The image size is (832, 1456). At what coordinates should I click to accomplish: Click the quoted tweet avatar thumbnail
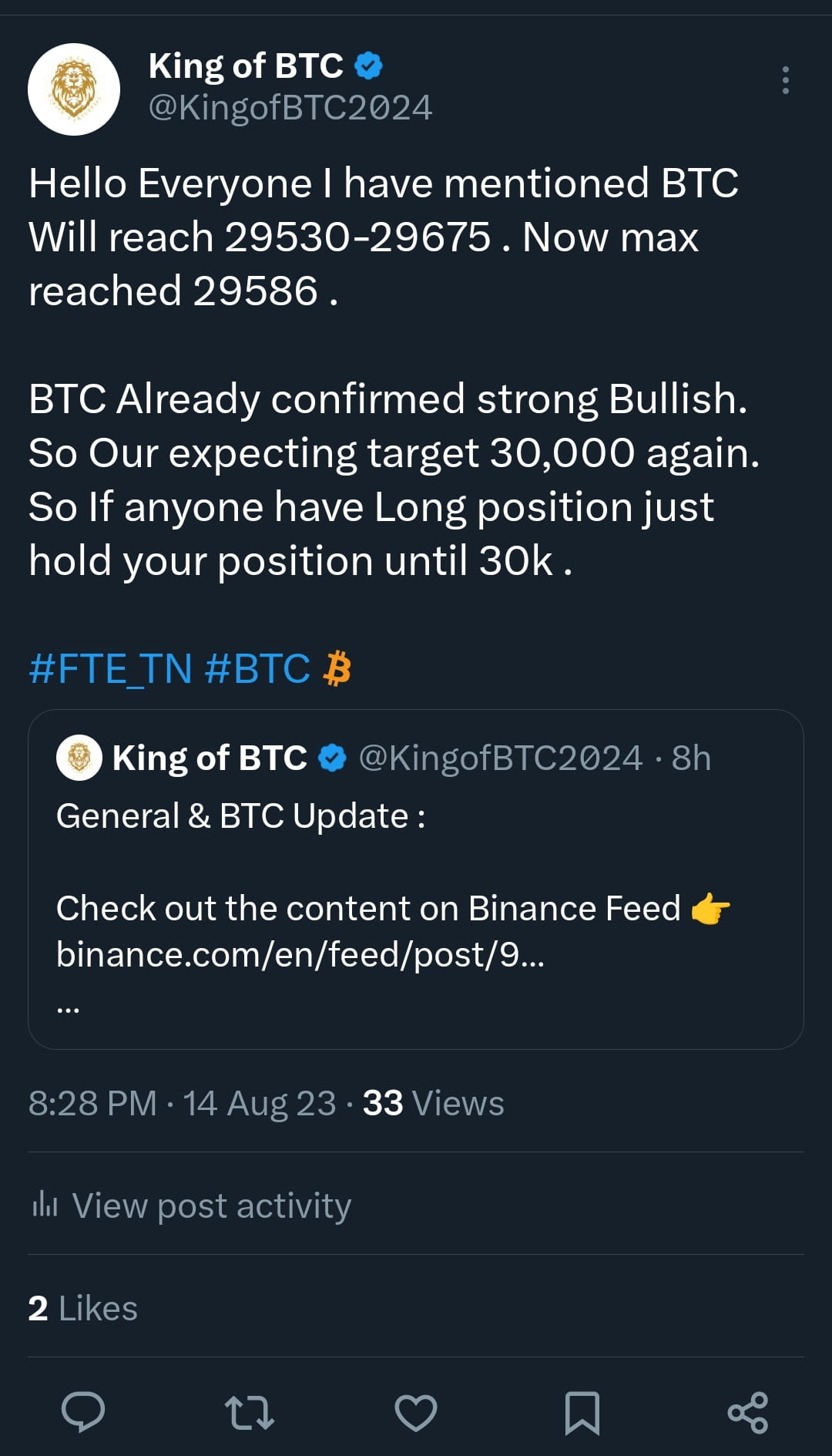tap(79, 757)
